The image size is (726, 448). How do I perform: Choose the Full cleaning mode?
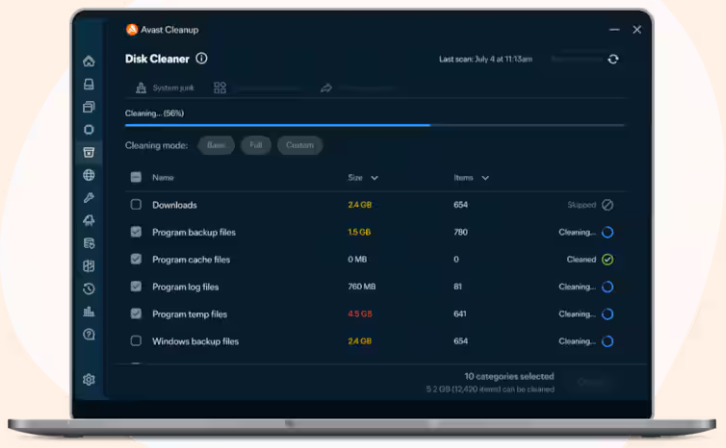[256, 145]
